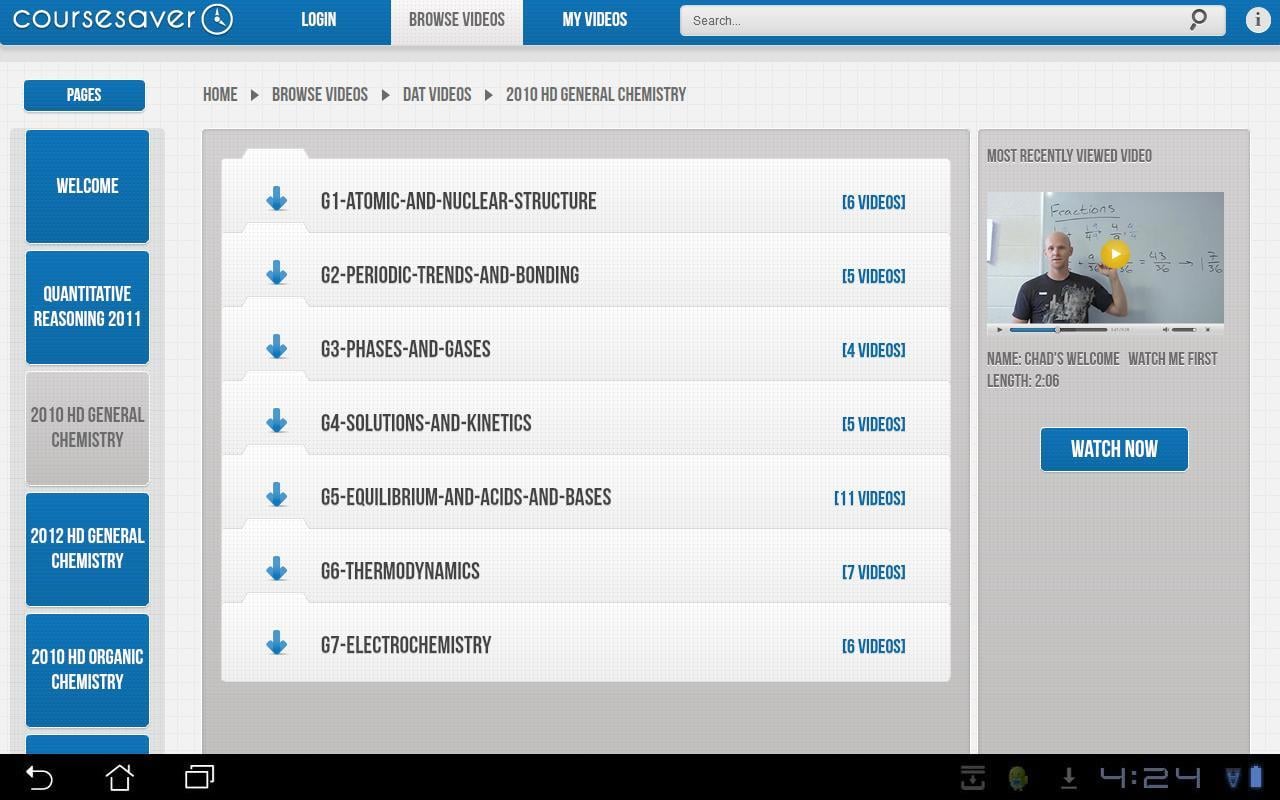Image resolution: width=1280 pixels, height=800 pixels.
Task: Tap the archive tray notification icon
Action: [x=973, y=777]
